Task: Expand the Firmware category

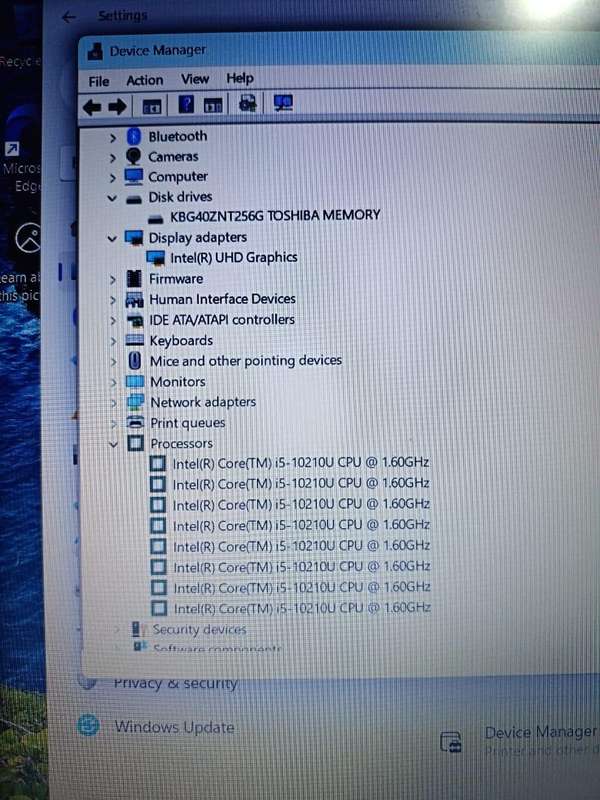Action: 113,280
